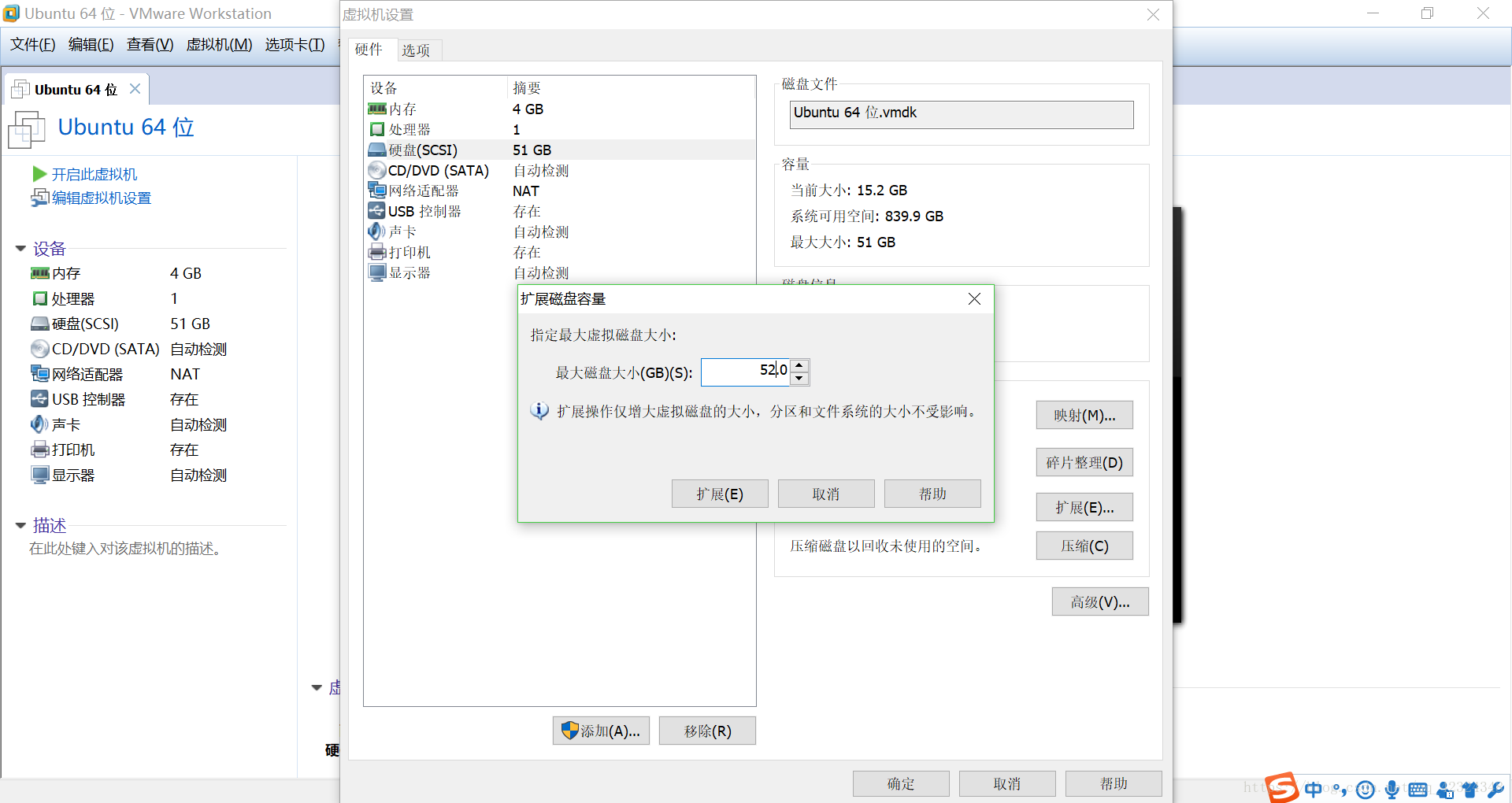Activate voice input microphone in Sogou bar
The image size is (1512, 803).
[x=1392, y=789]
